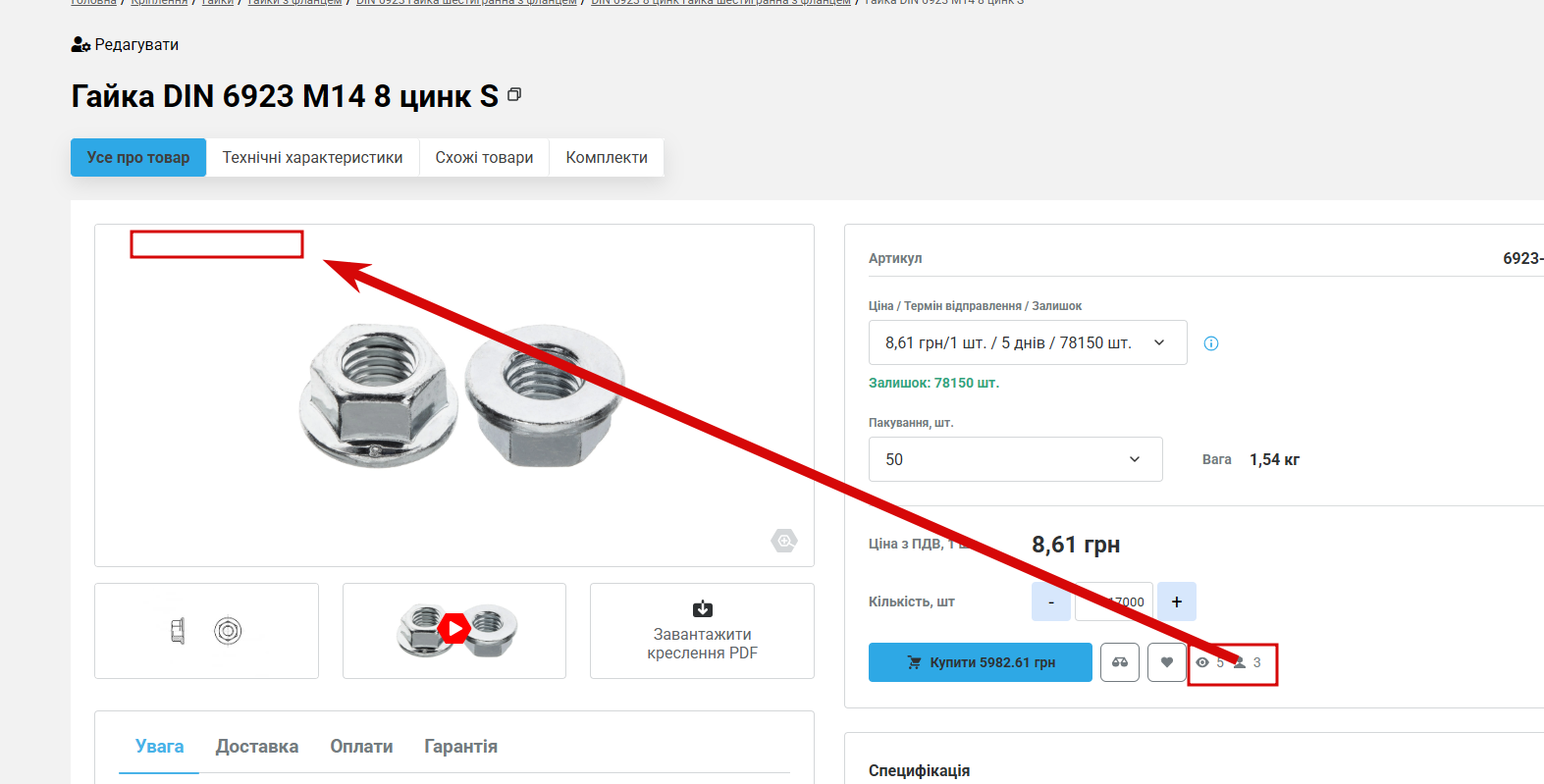This screenshot has height=784, width=1544.
Task: Click the weight value 1,54 кг
Action: 1274,459
